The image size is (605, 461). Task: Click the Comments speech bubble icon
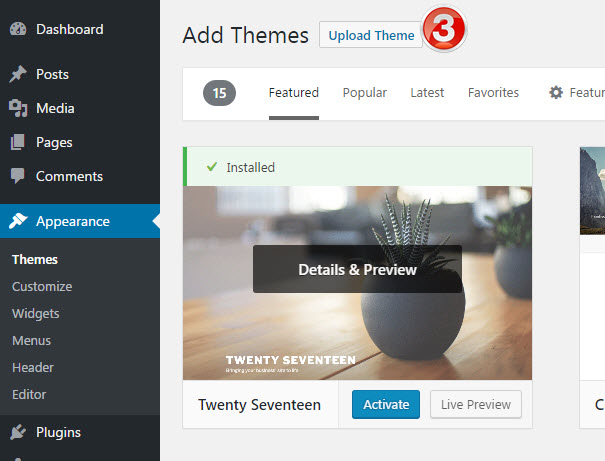18,176
